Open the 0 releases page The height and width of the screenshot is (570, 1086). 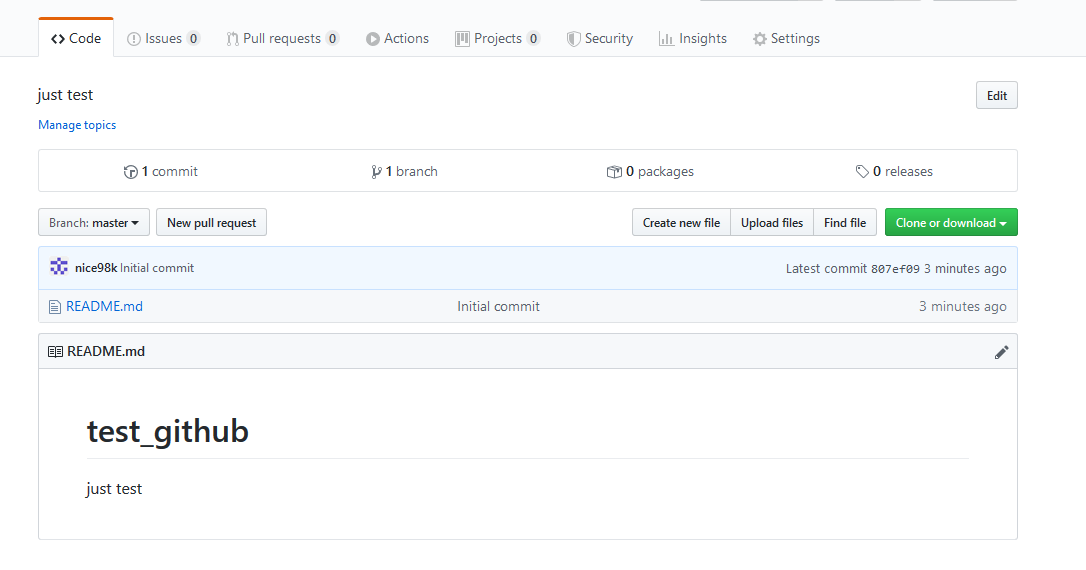894,171
